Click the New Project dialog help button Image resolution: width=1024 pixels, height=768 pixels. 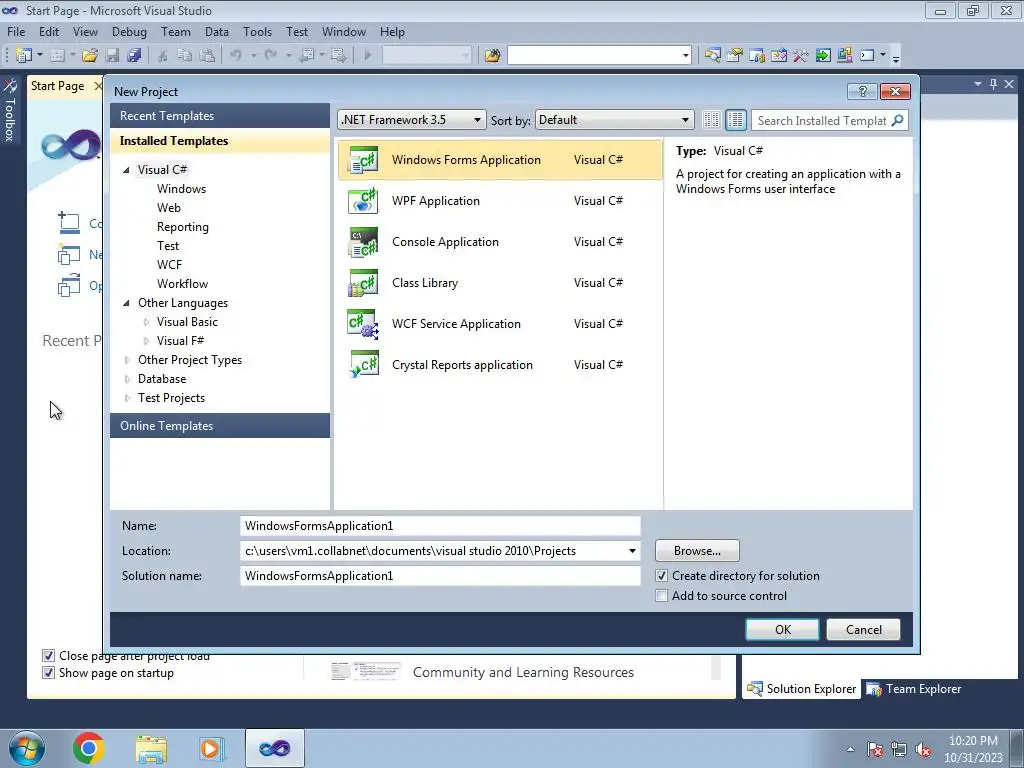(x=862, y=91)
